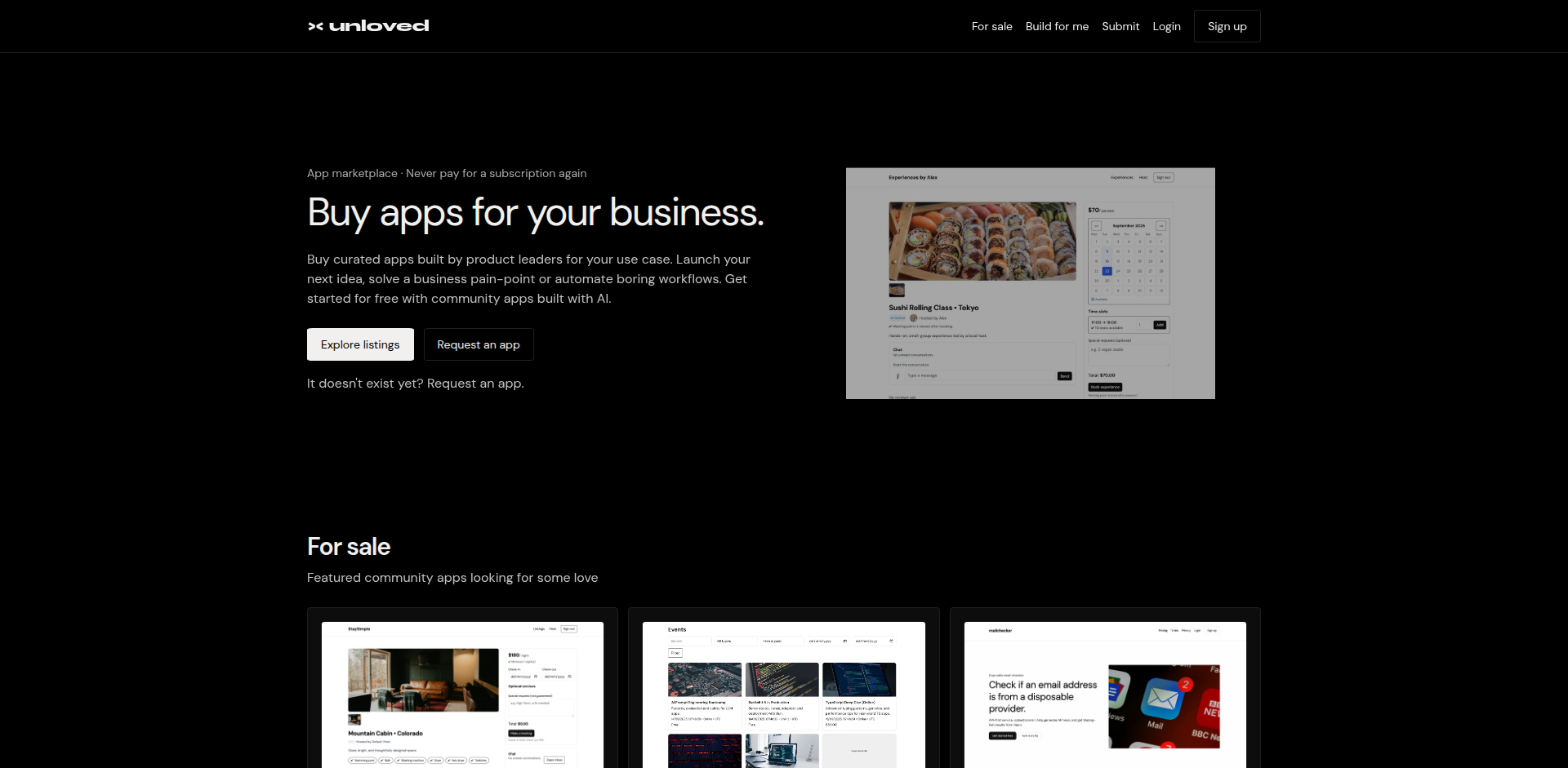Click the Sign up button
Viewport: 1568px width, 768px height.
1227,26
